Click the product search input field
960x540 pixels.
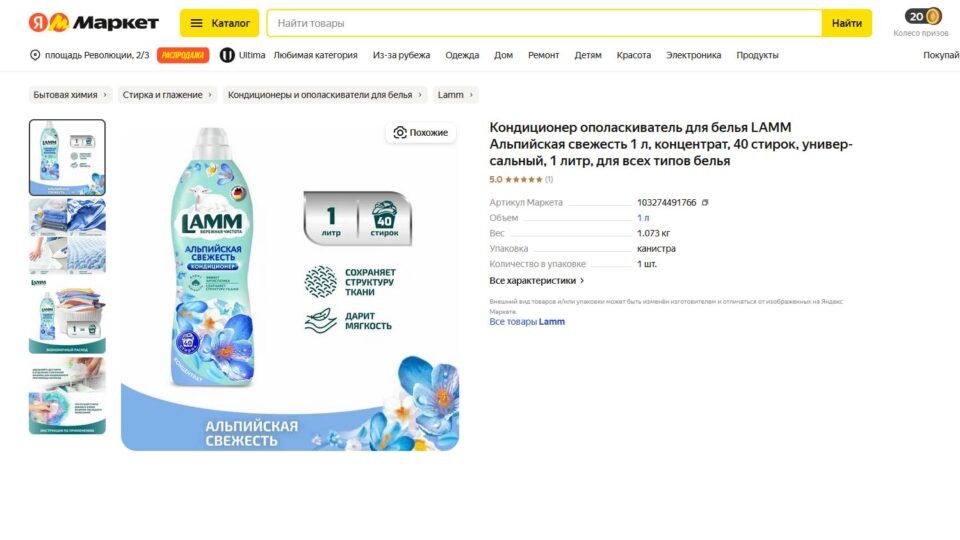tap(543, 23)
